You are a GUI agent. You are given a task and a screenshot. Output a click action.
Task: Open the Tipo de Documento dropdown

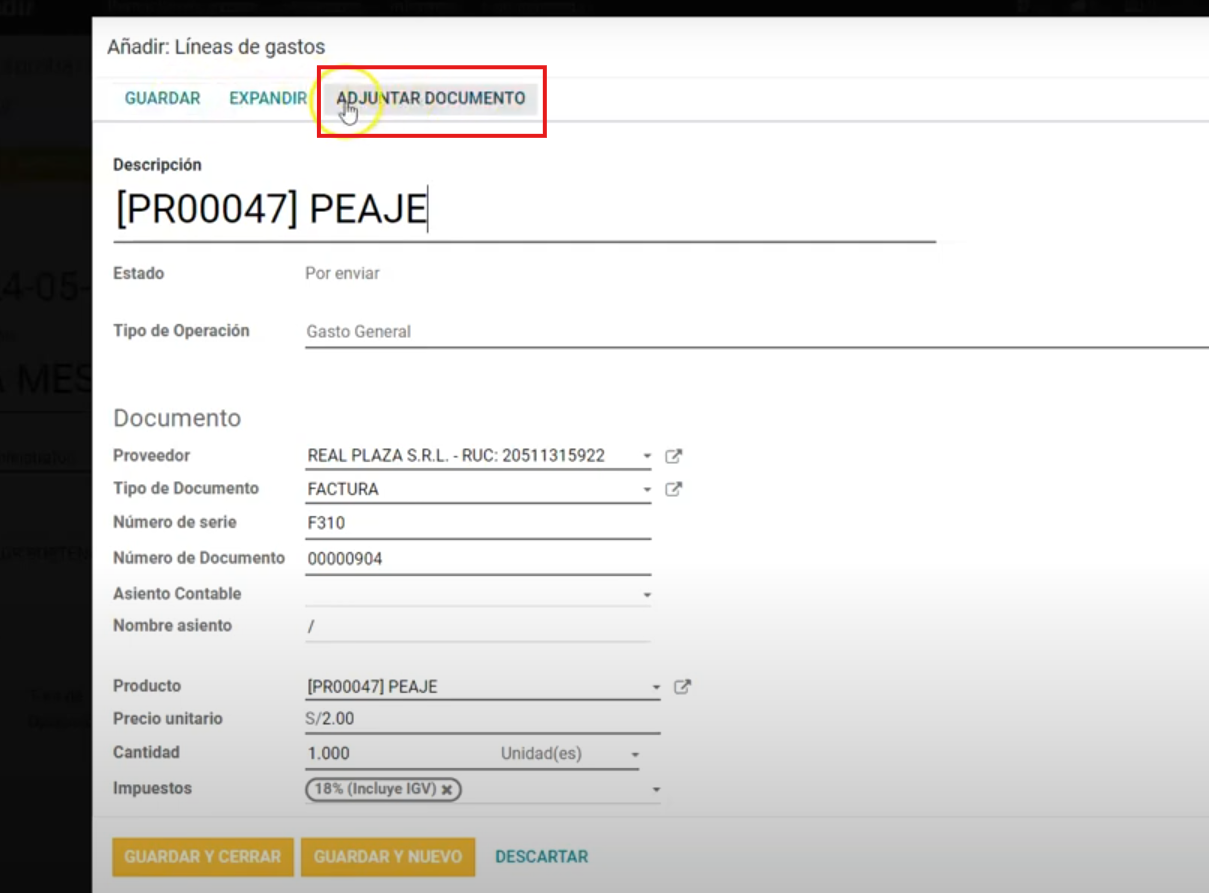point(647,490)
